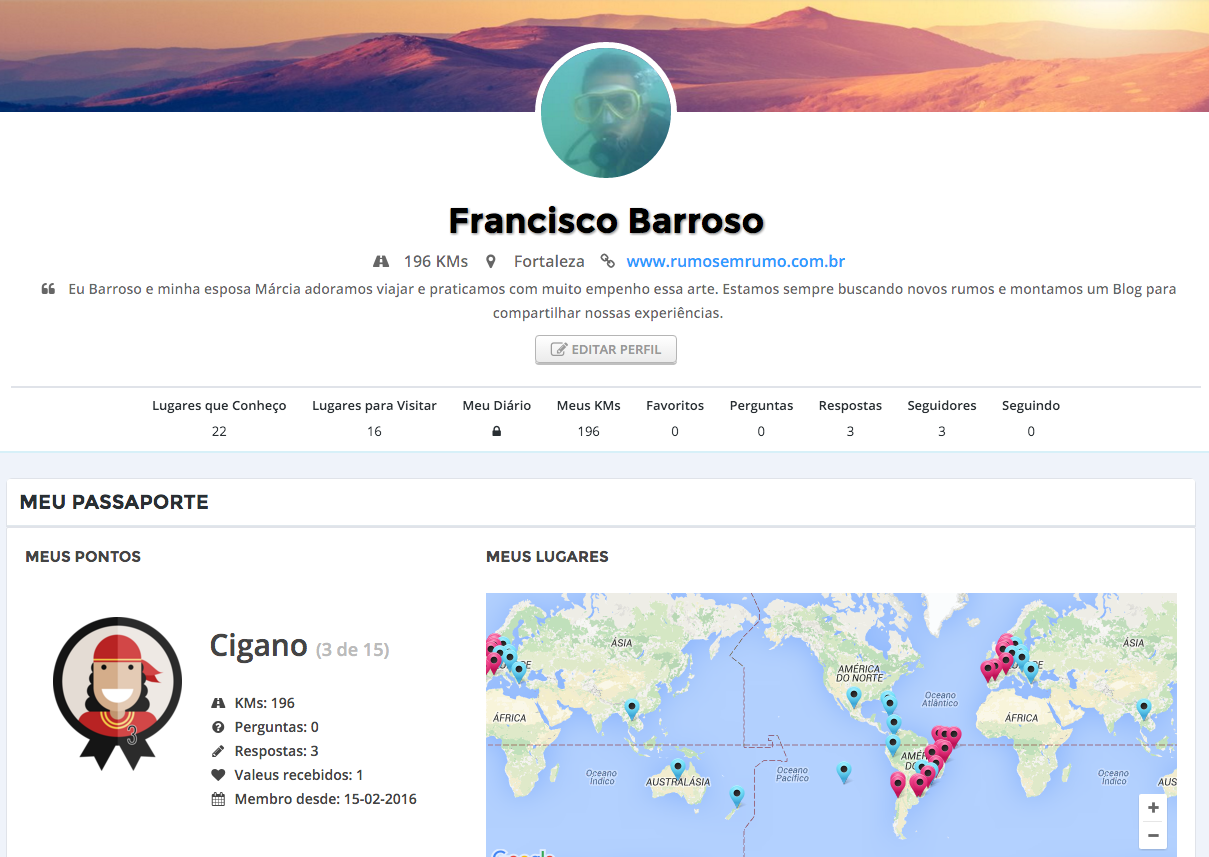This screenshot has width=1209, height=857.
Task: Open the Lugares que Conheço tab
Action: 219,406
